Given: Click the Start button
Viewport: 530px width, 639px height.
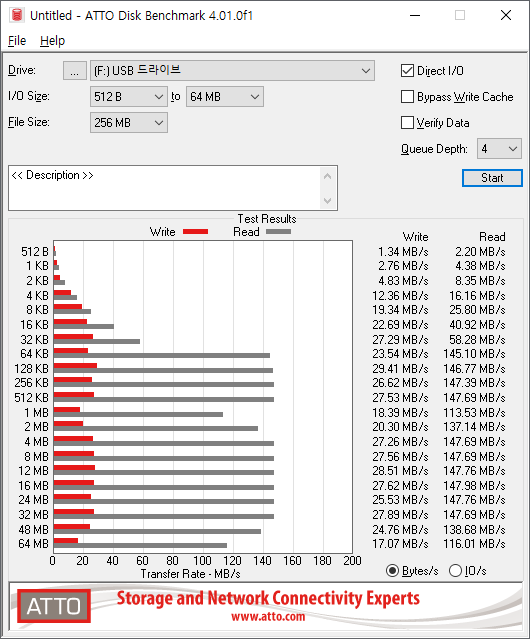Looking at the screenshot, I should (x=492, y=178).
